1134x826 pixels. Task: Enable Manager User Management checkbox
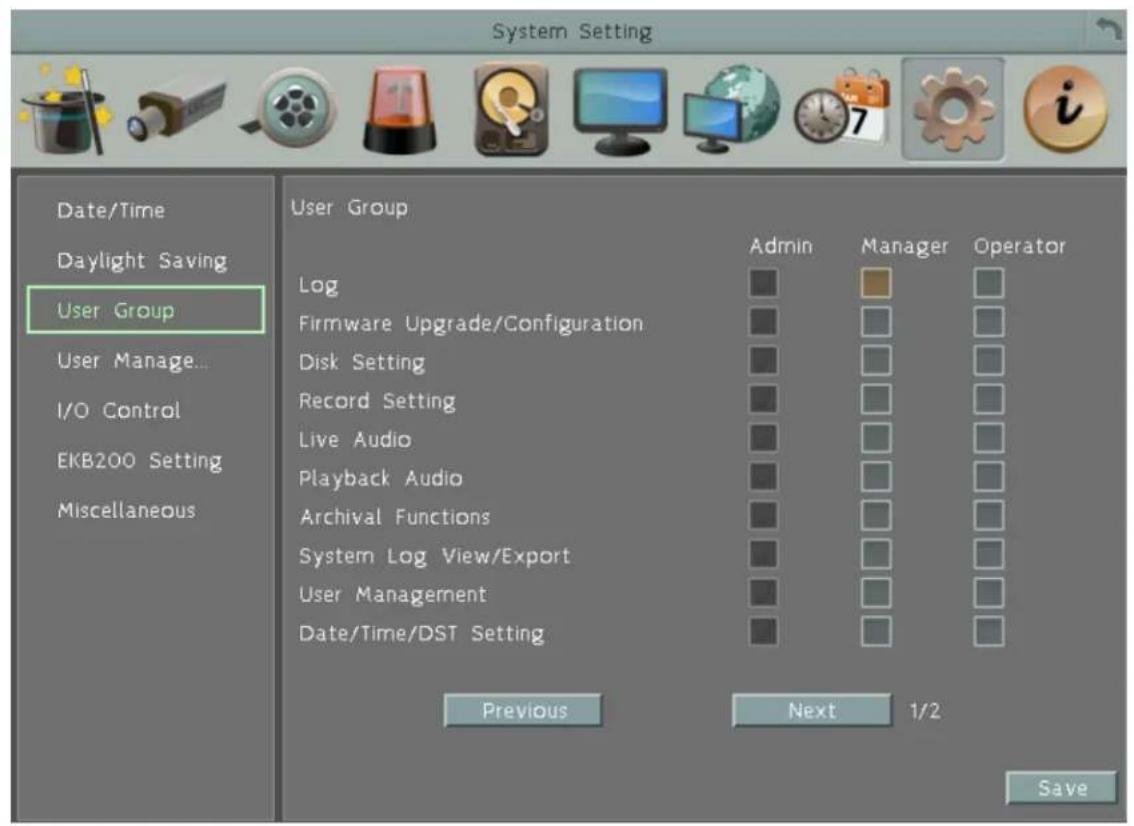point(876,593)
